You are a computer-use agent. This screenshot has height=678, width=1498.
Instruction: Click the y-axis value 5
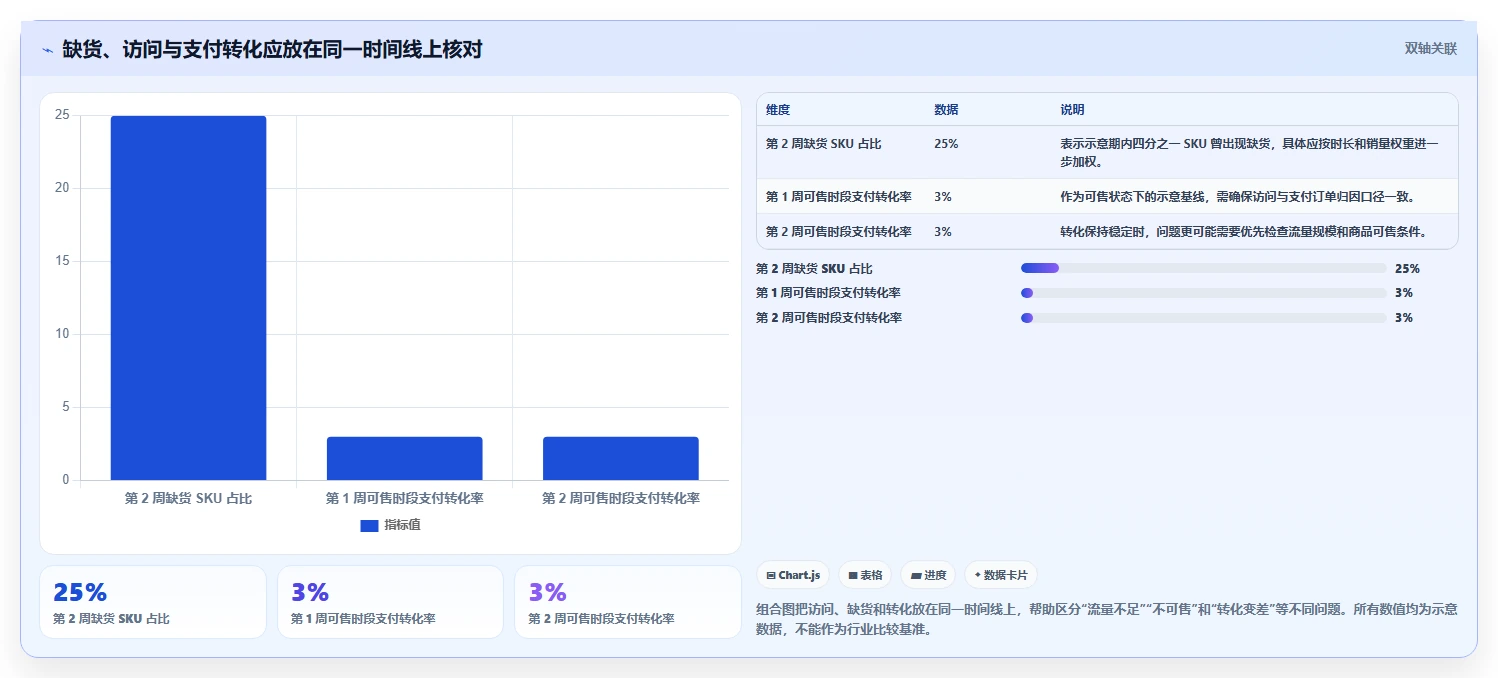pyautogui.click(x=66, y=407)
